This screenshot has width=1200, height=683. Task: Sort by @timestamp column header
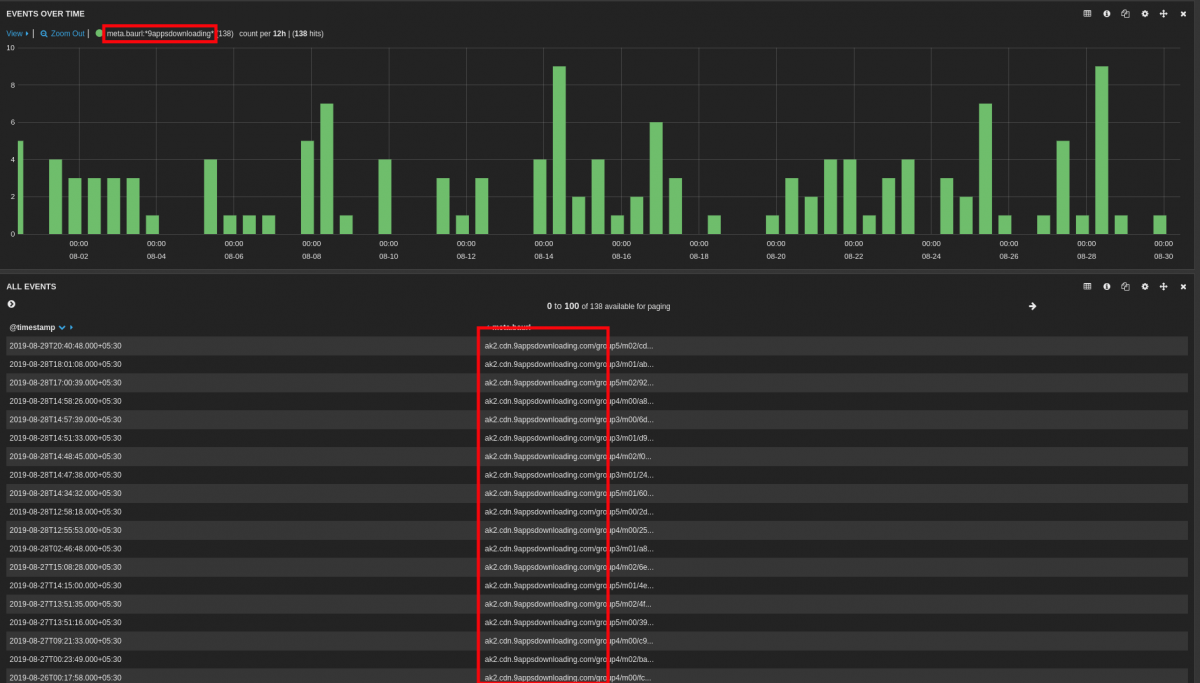[x=32, y=327]
